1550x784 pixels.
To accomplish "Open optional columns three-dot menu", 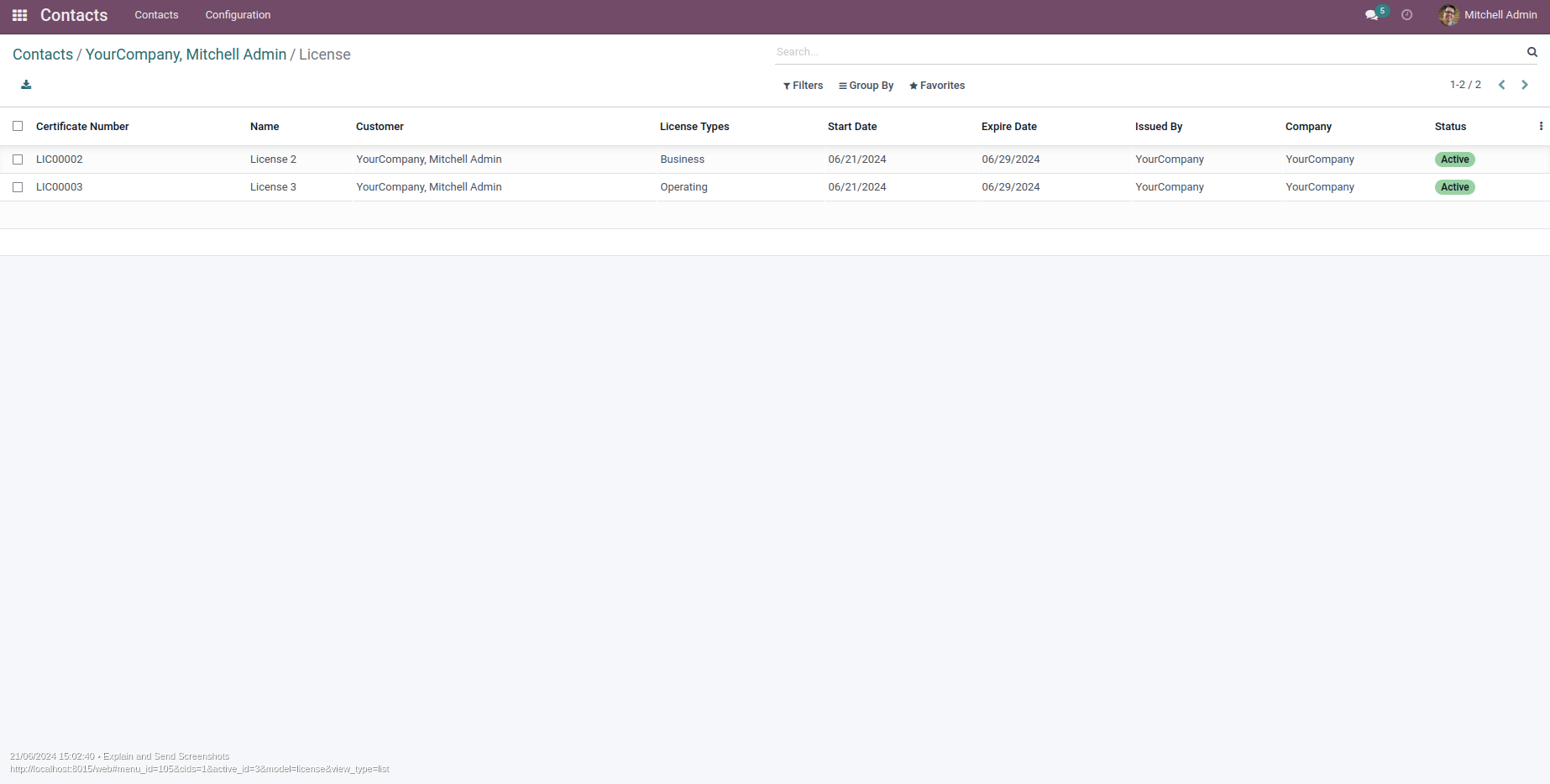I will [x=1541, y=126].
